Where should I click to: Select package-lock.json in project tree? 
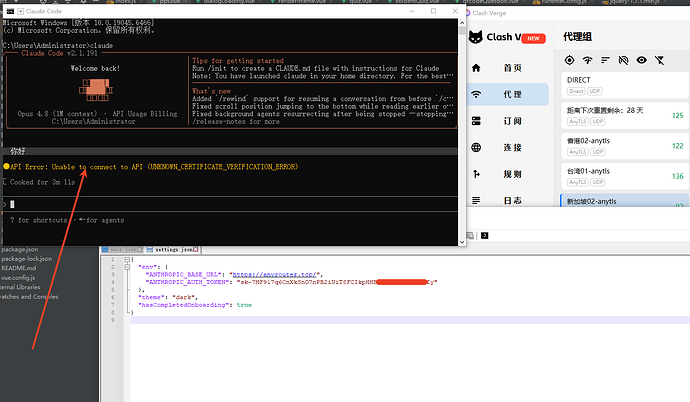(x=26, y=259)
